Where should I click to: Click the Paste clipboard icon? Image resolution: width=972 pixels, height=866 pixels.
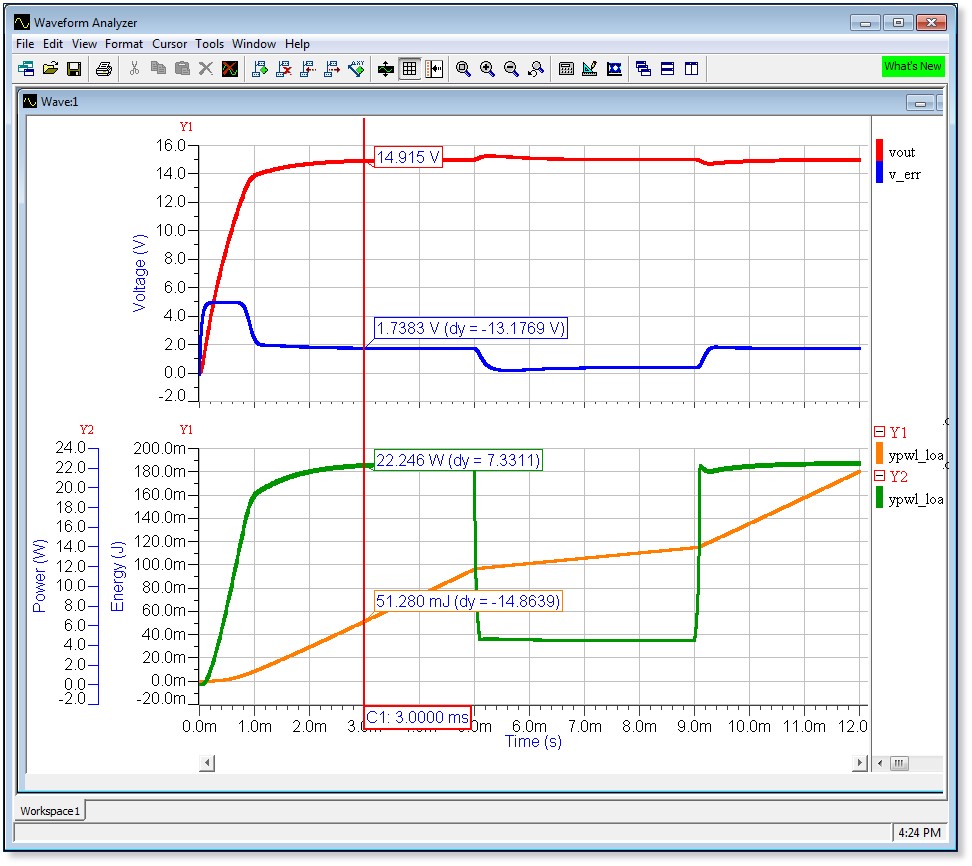(x=182, y=69)
